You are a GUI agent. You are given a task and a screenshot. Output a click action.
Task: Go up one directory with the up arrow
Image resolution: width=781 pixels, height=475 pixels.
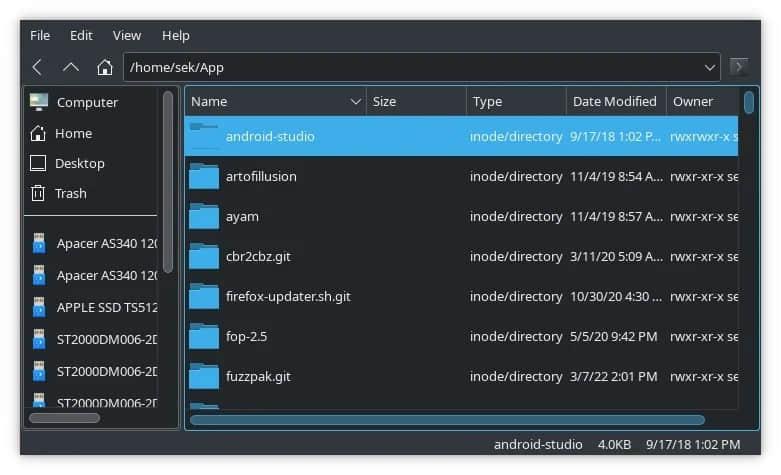(x=71, y=67)
